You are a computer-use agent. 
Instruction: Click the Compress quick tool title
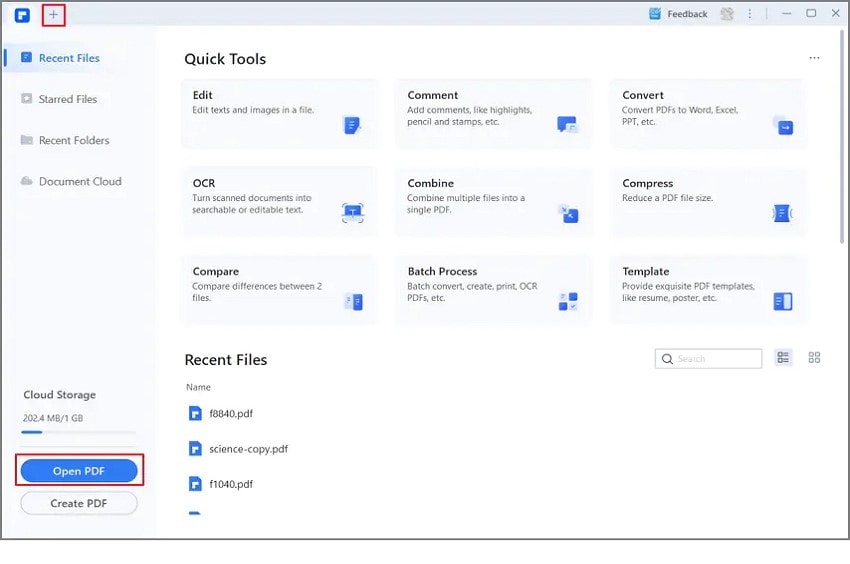(648, 183)
